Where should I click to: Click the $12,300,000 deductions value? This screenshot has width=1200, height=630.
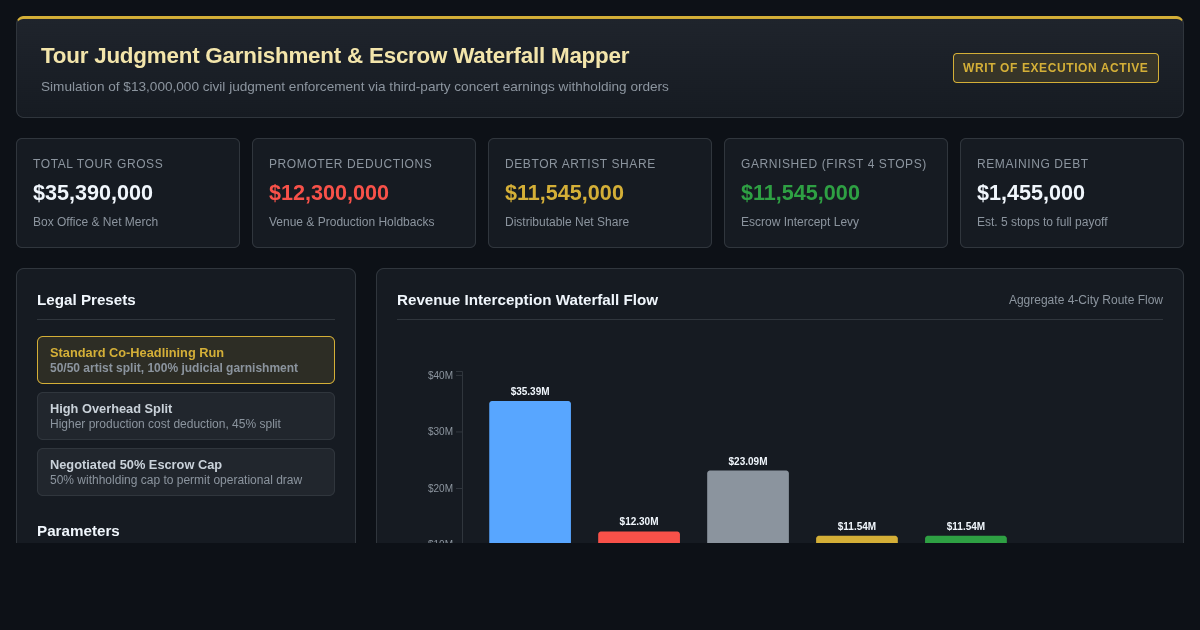(x=329, y=193)
